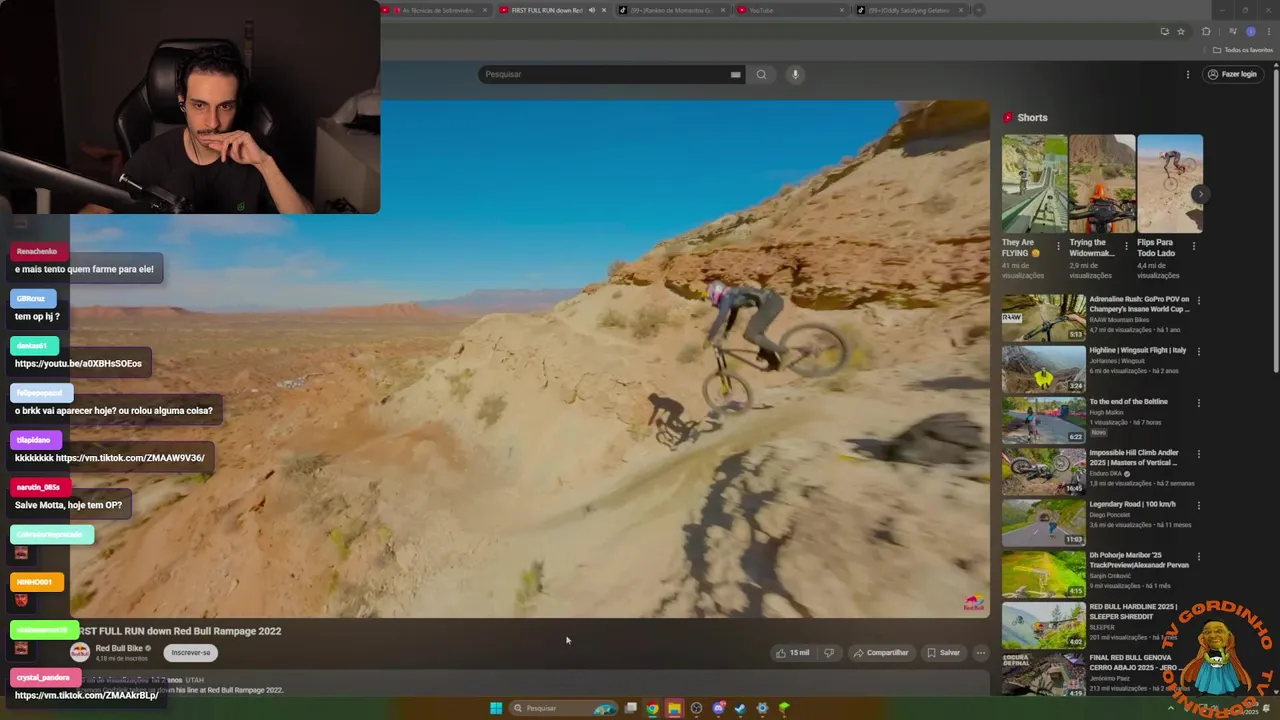Open options for Impossible Hill Climb Andler video
The image size is (1280, 720).
coord(1199,453)
